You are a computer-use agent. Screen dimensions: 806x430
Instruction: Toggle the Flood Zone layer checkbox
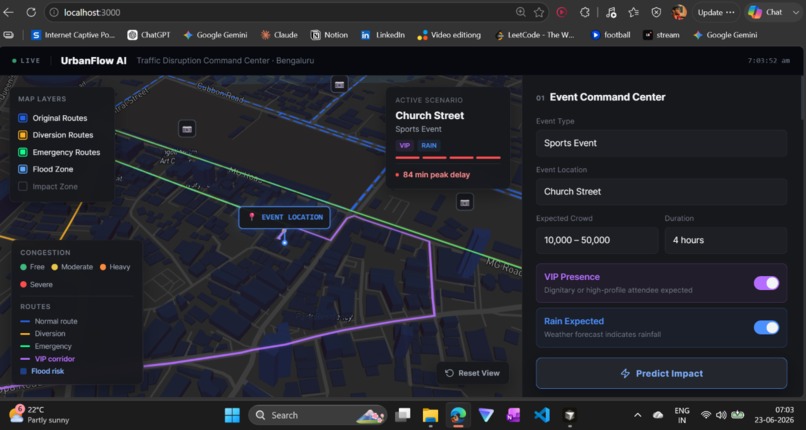(23, 169)
